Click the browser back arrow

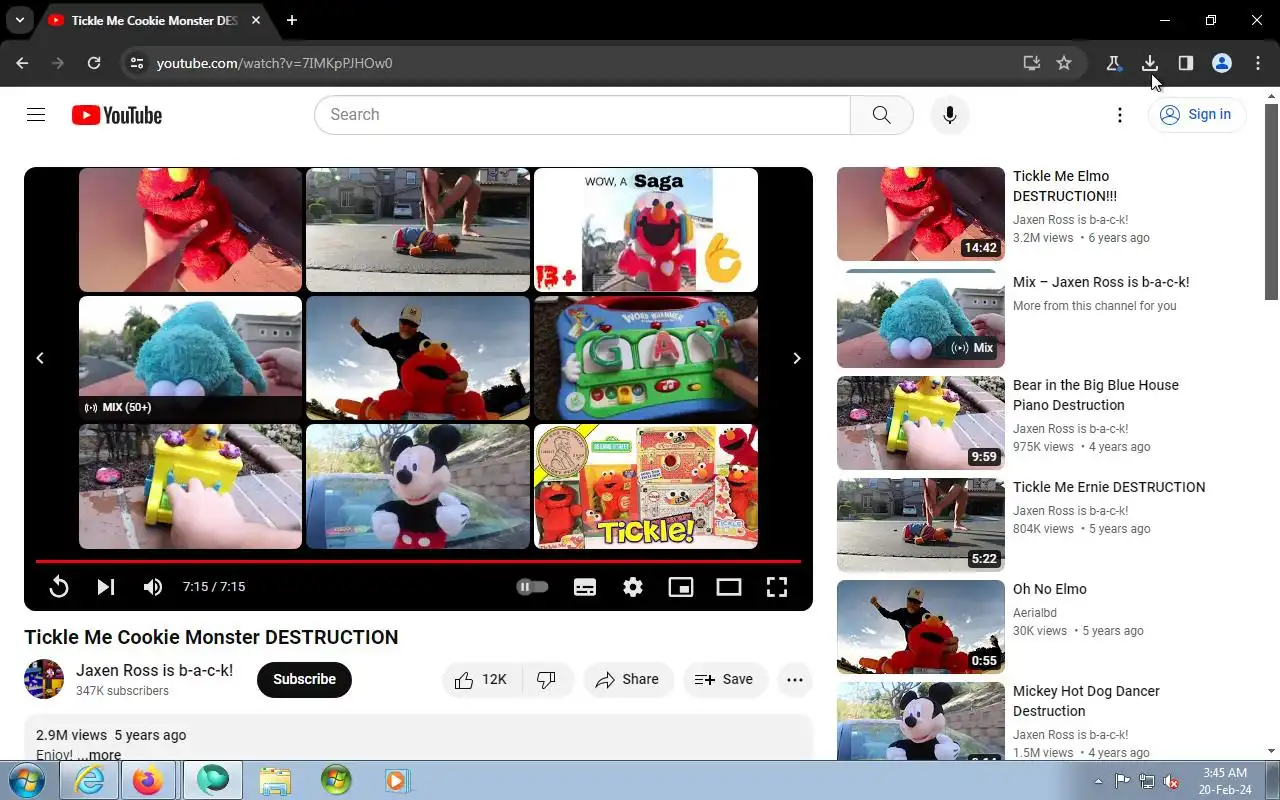point(22,63)
